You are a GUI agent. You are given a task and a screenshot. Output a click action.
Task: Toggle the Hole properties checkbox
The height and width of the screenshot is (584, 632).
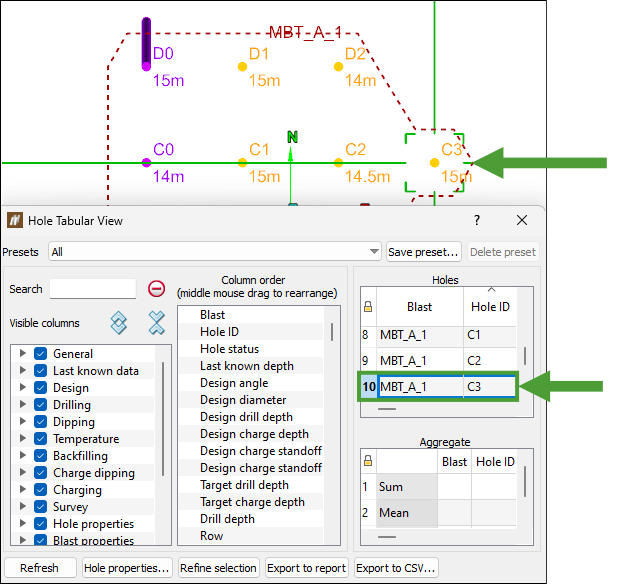pos(40,523)
